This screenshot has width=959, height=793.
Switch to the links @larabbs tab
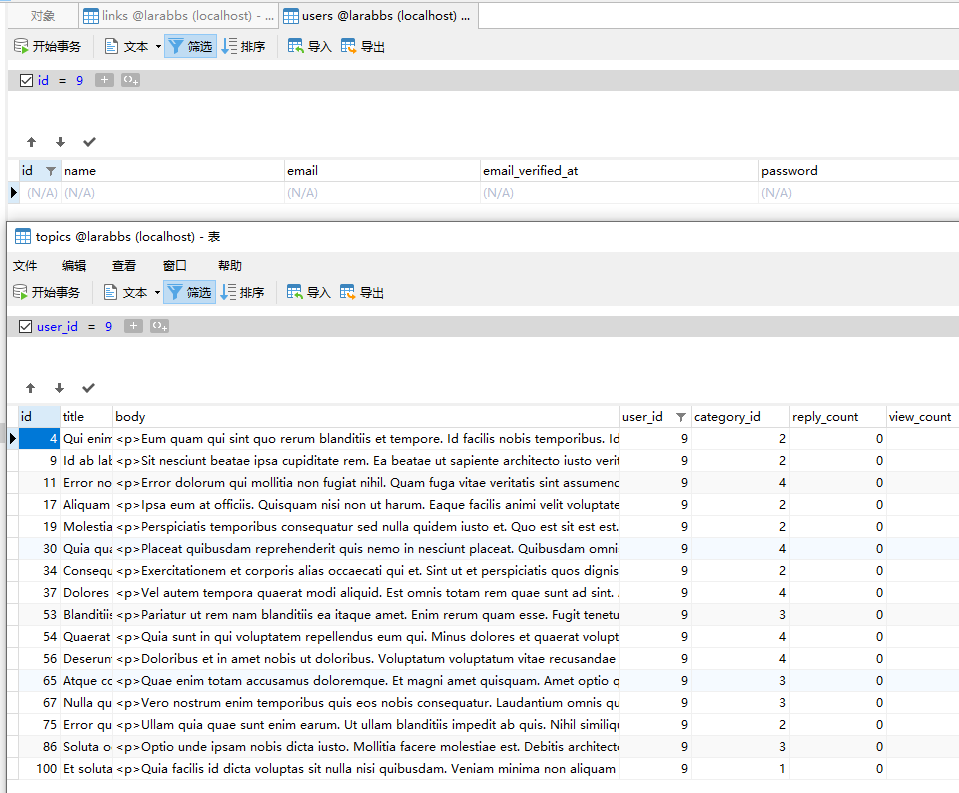178,16
